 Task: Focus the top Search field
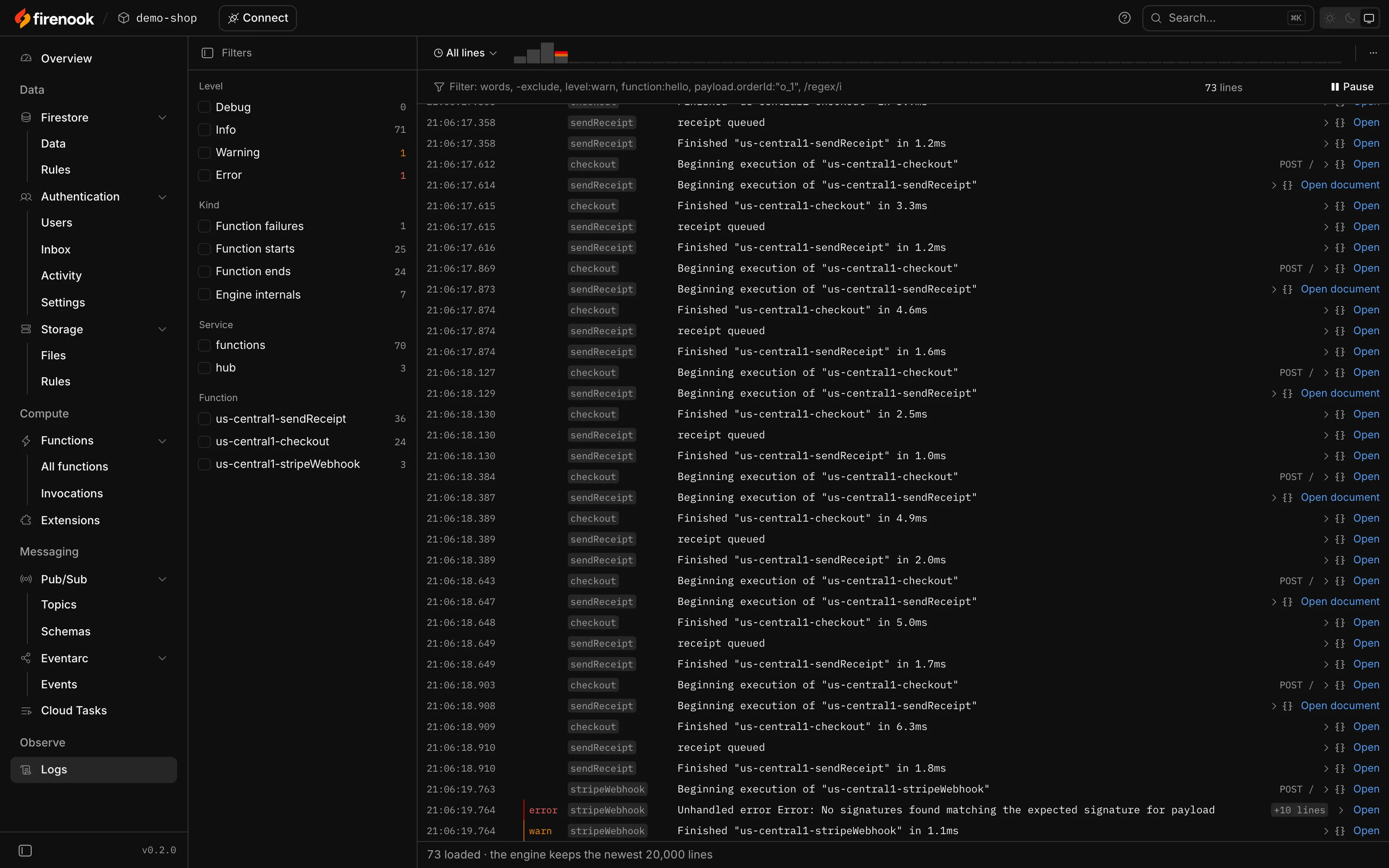[x=1228, y=18]
